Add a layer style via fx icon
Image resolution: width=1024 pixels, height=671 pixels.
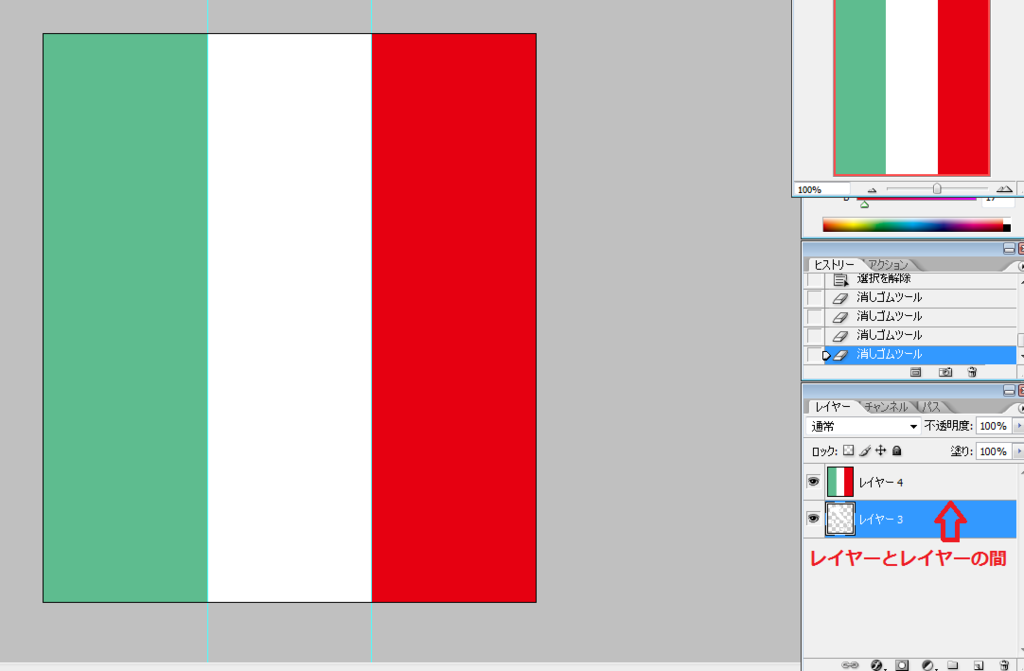[x=876, y=665]
